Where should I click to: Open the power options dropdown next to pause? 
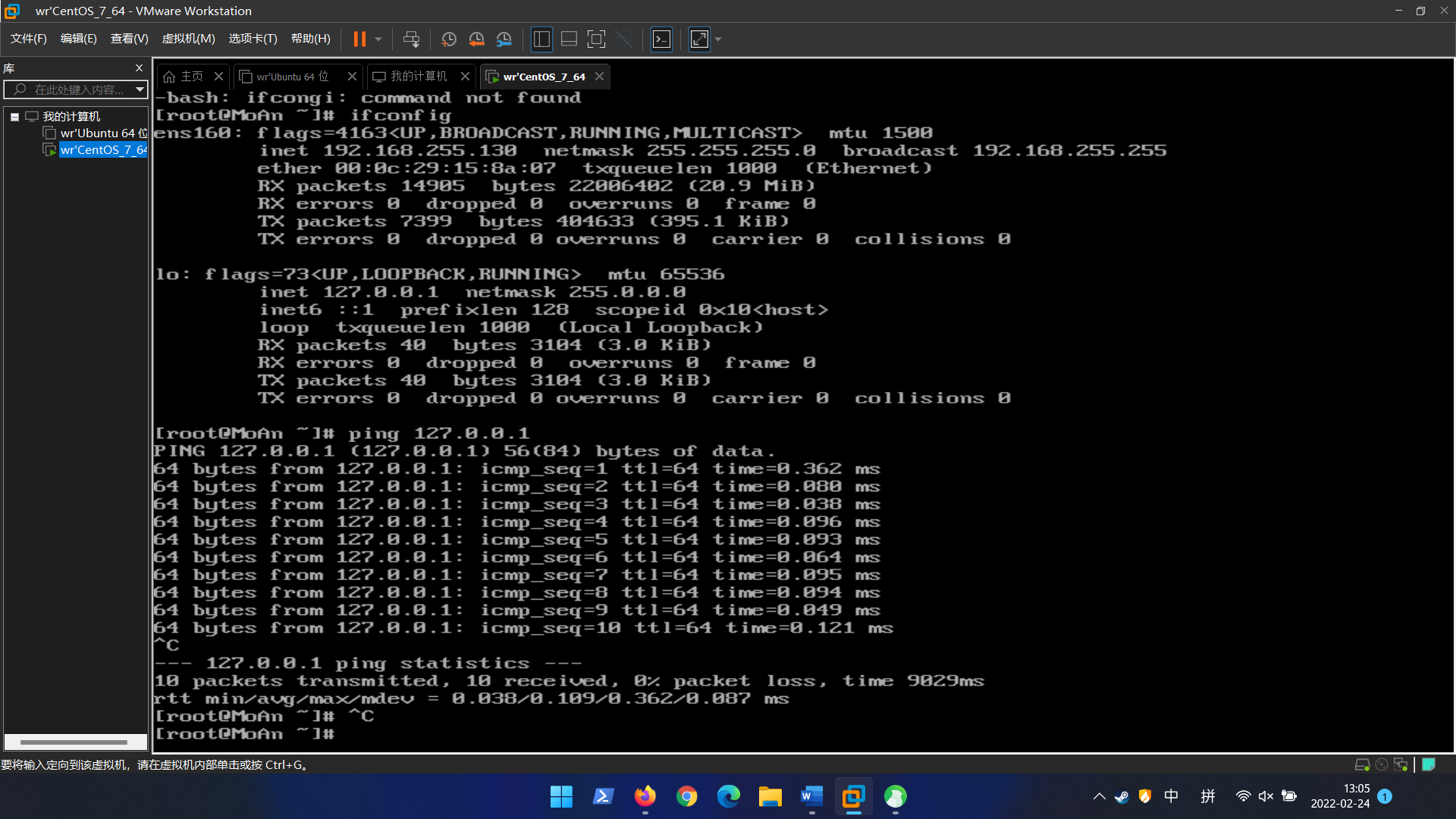(378, 39)
